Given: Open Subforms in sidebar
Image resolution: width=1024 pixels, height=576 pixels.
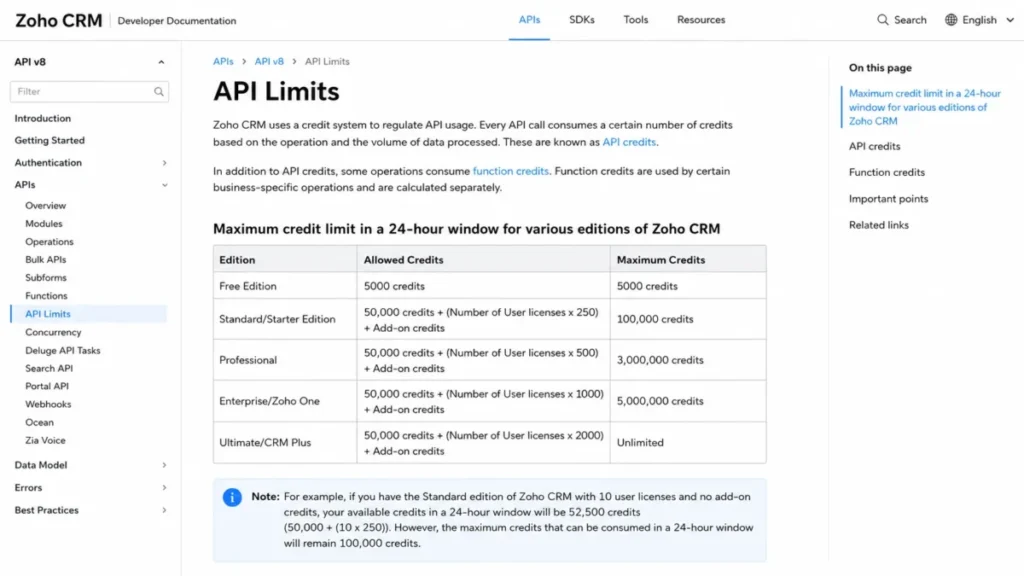Looking at the screenshot, I should point(46,278).
